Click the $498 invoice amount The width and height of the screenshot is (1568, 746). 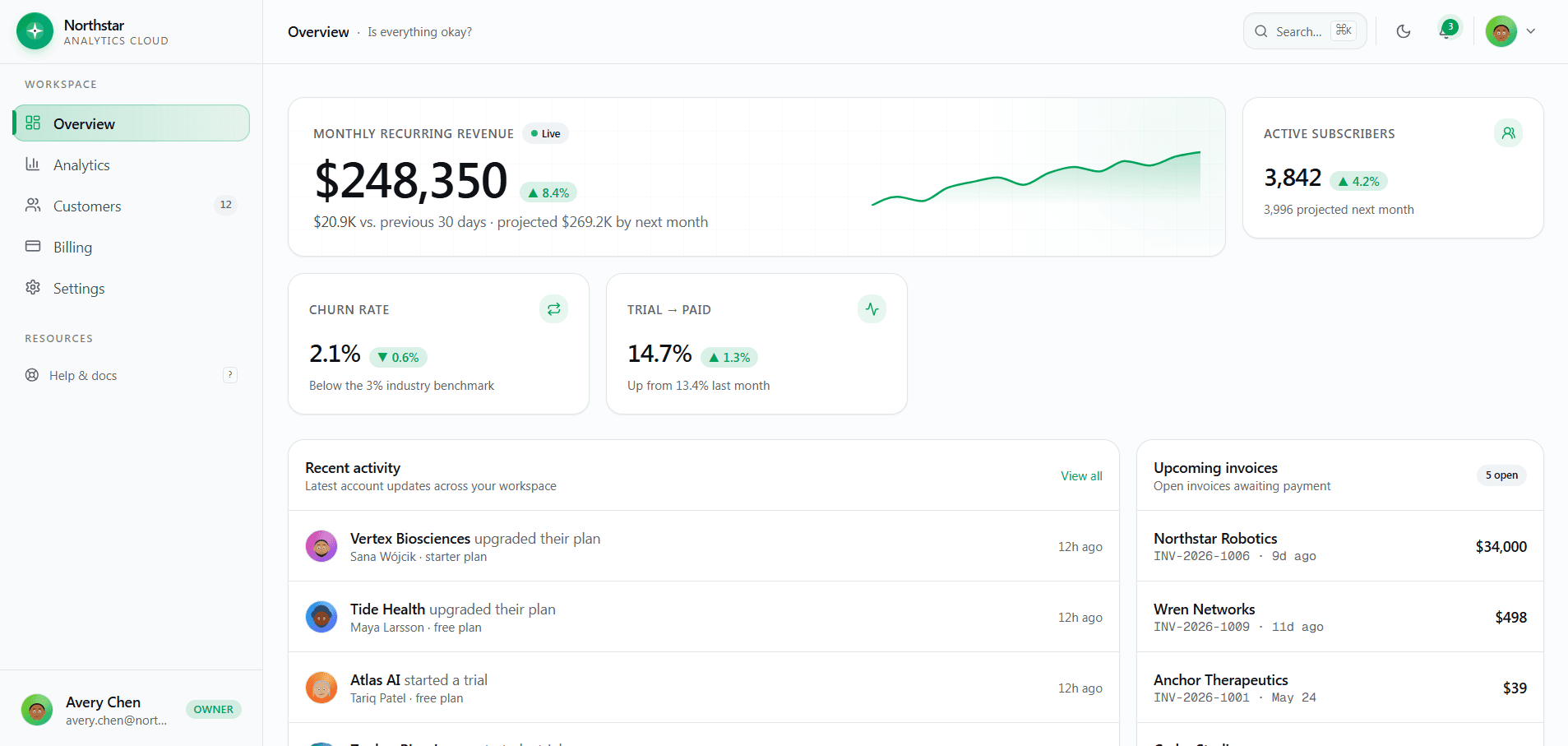click(1511, 617)
